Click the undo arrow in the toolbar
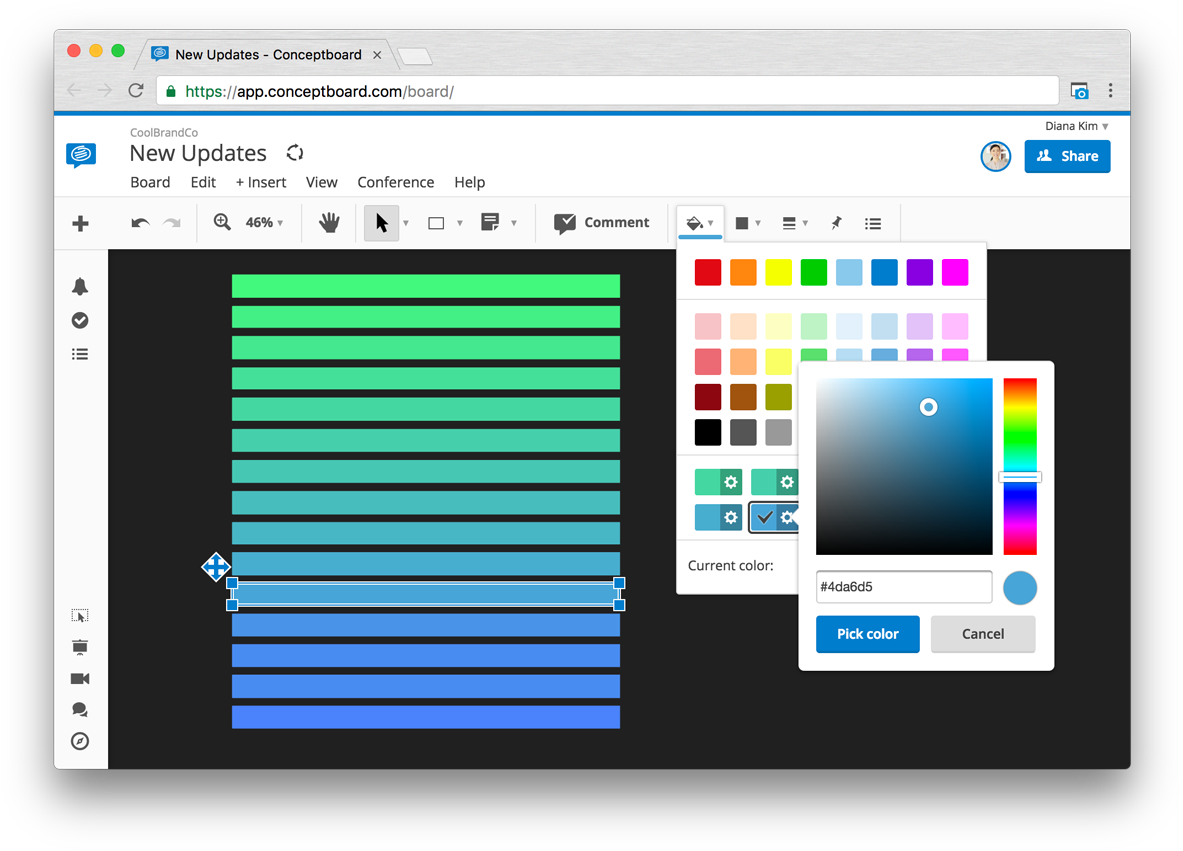This screenshot has height=851, width=1183. [x=140, y=221]
